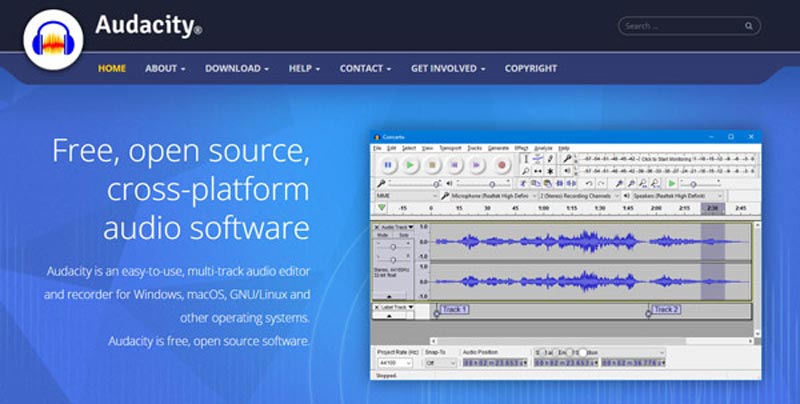Click the Trim audio icon
Screen dimensions: 800x404
click(x=559, y=184)
